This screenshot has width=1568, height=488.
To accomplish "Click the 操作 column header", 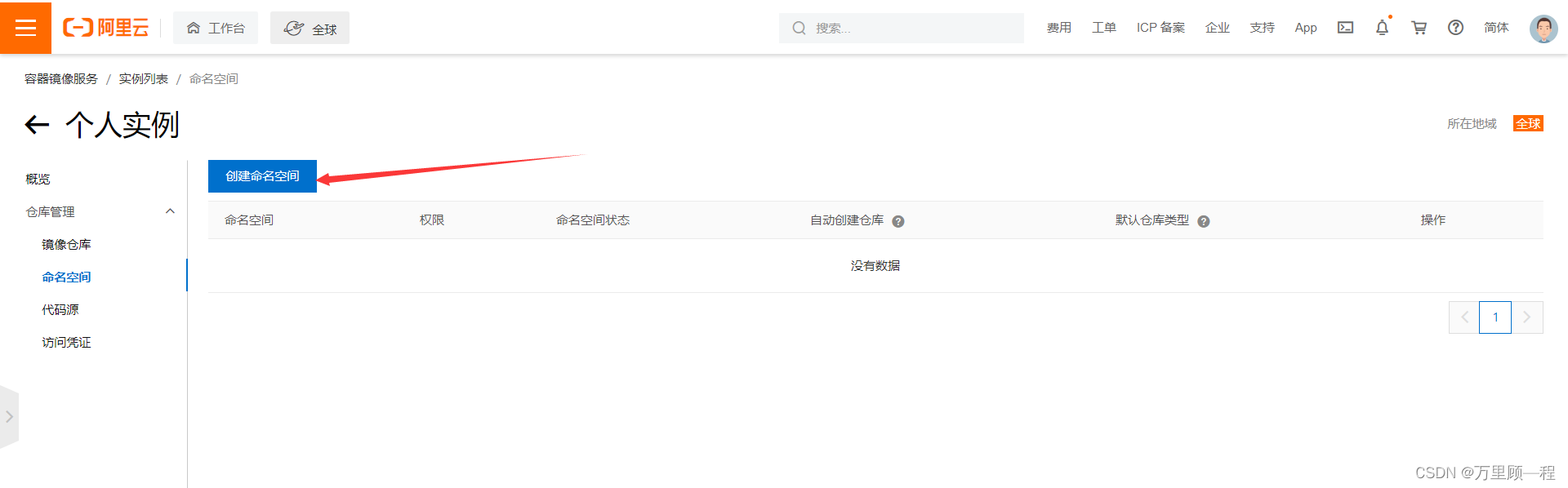I will tap(1433, 220).
